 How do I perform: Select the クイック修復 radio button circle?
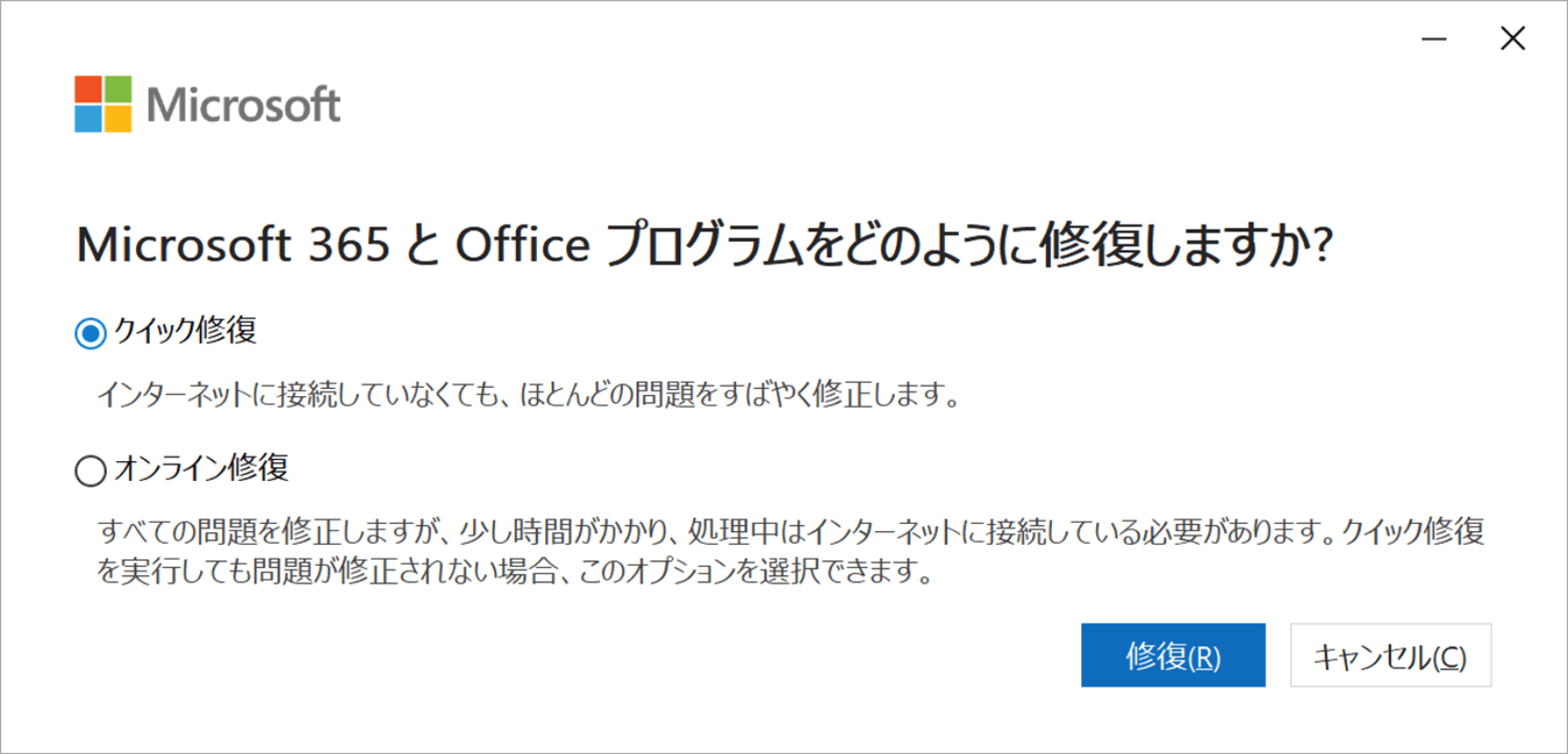[90, 333]
